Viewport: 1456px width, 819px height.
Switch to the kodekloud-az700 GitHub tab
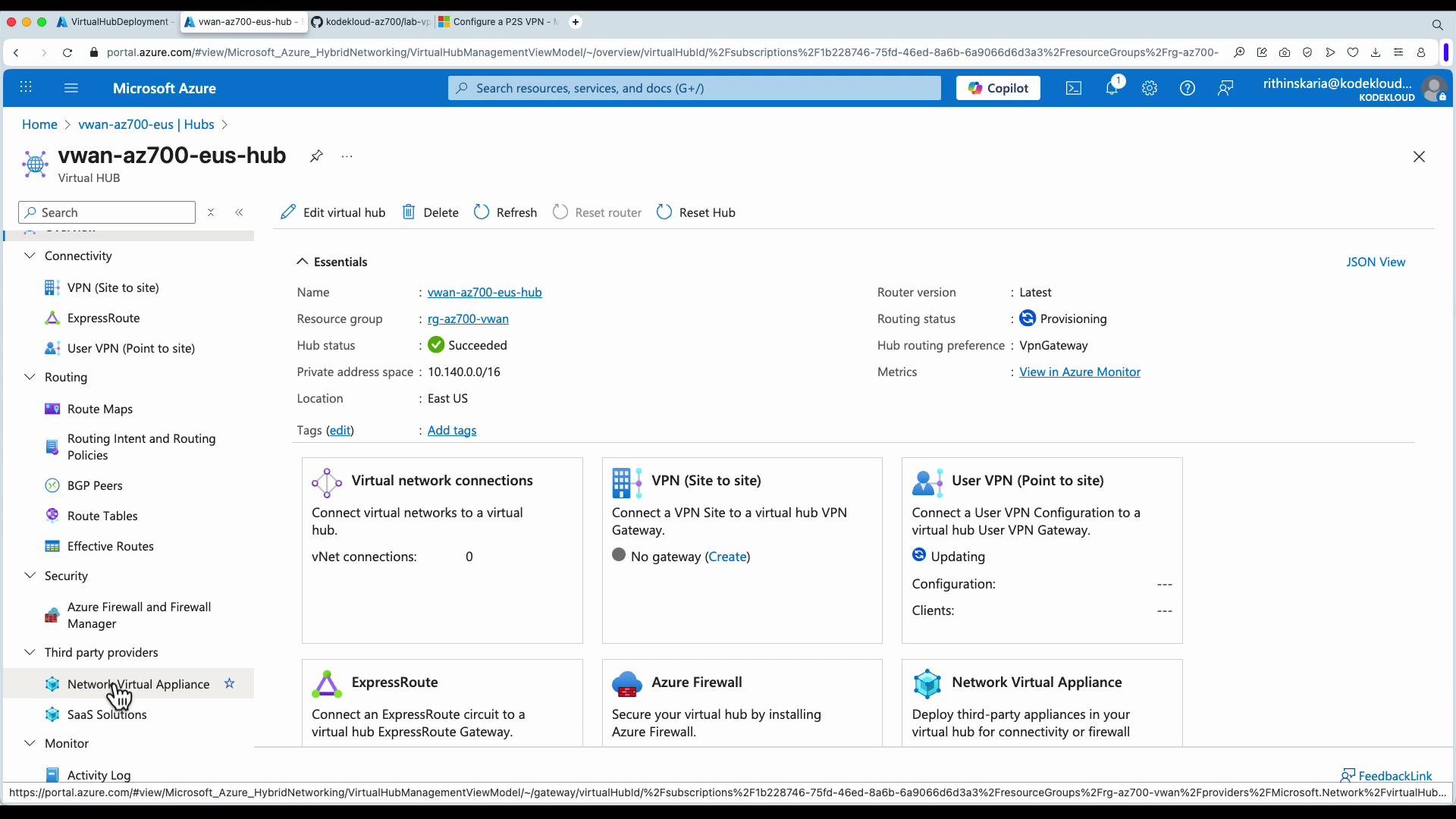tap(370, 22)
